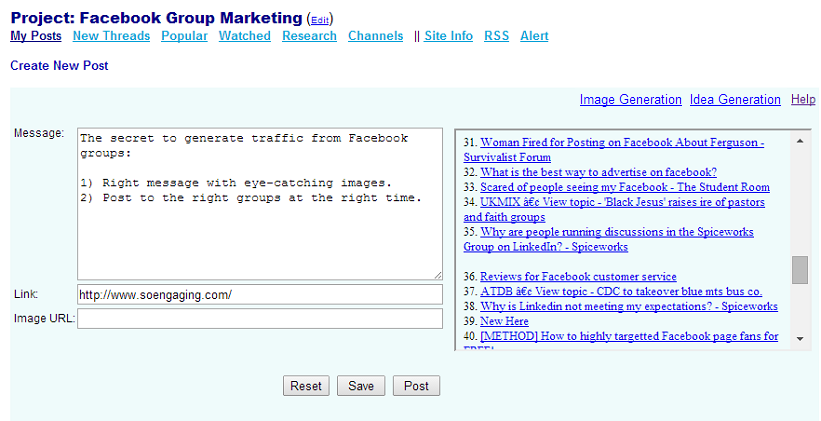Click the Create New Post heading
The width and height of the screenshot is (821, 421).
pos(59,65)
